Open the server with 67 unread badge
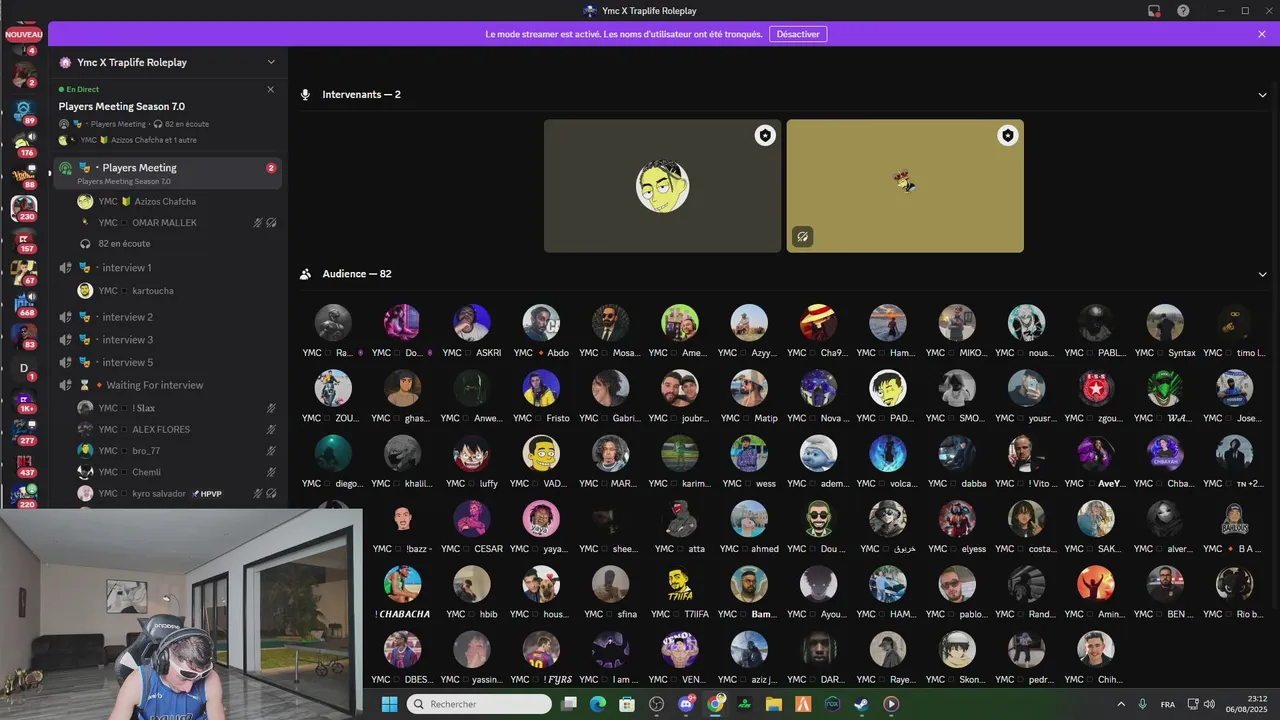The width and height of the screenshot is (1280, 720). [x=23, y=272]
